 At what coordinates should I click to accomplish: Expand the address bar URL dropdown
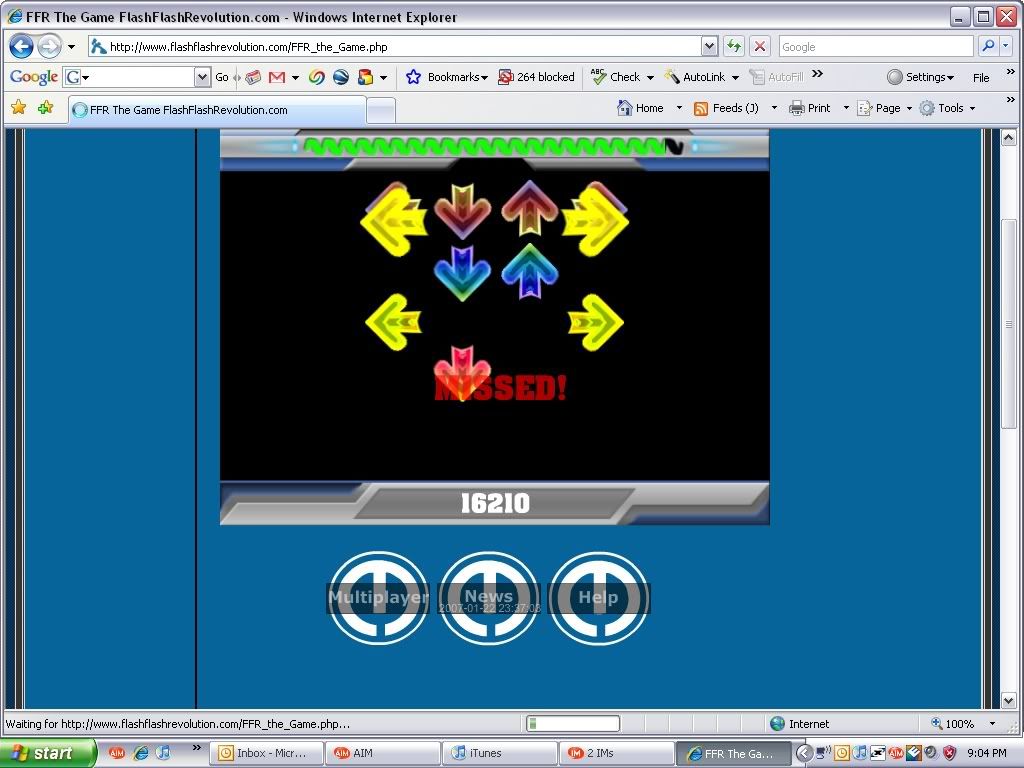[x=709, y=47]
